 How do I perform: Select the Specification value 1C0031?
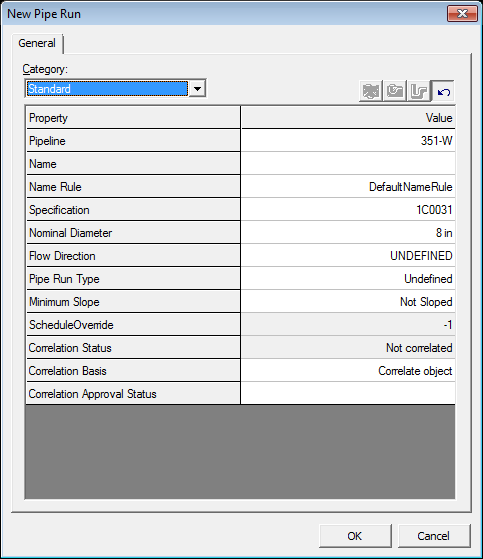(x=348, y=210)
